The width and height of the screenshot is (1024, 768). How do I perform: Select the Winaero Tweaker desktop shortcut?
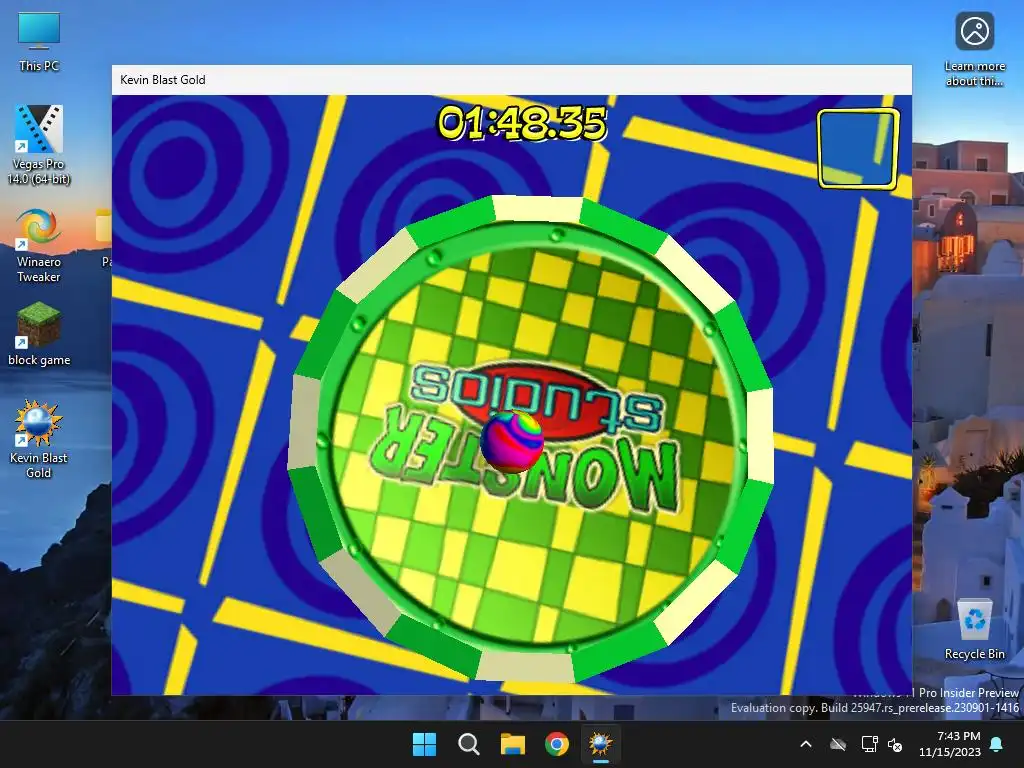pos(39,246)
